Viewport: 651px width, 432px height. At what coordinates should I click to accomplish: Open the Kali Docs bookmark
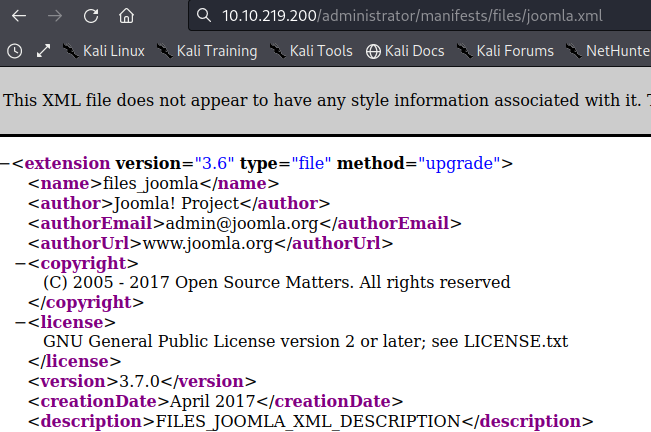[x=405, y=51]
